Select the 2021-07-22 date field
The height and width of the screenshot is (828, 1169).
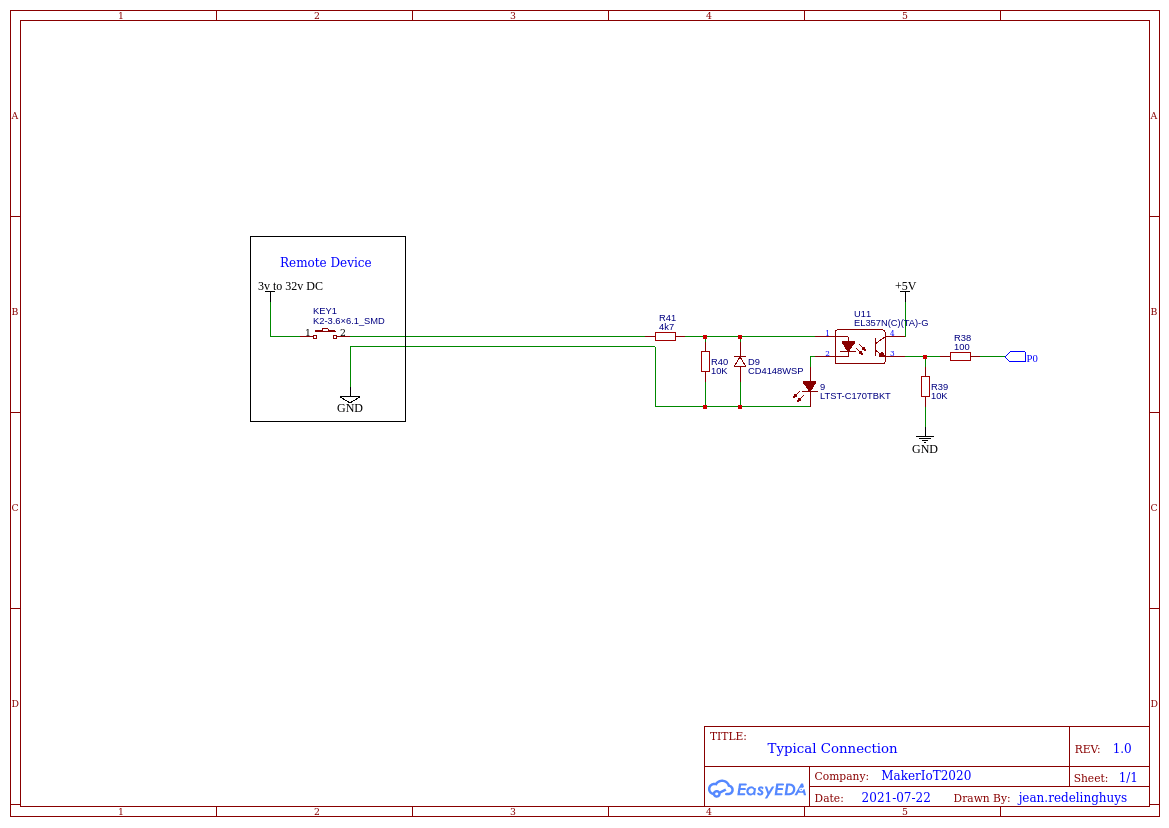895,797
